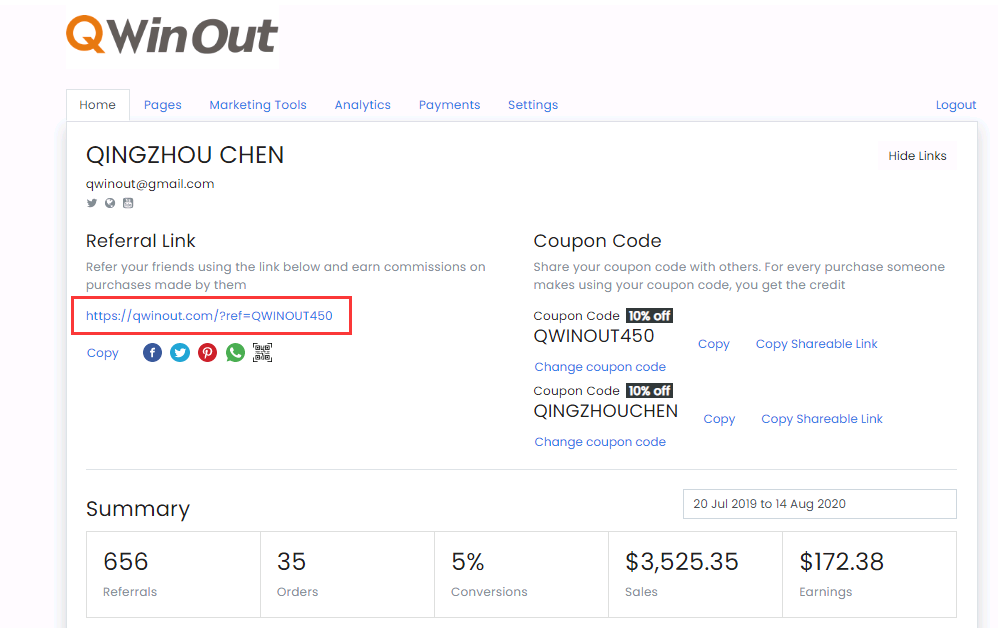Open the summary date range picker

click(x=819, y=504)
